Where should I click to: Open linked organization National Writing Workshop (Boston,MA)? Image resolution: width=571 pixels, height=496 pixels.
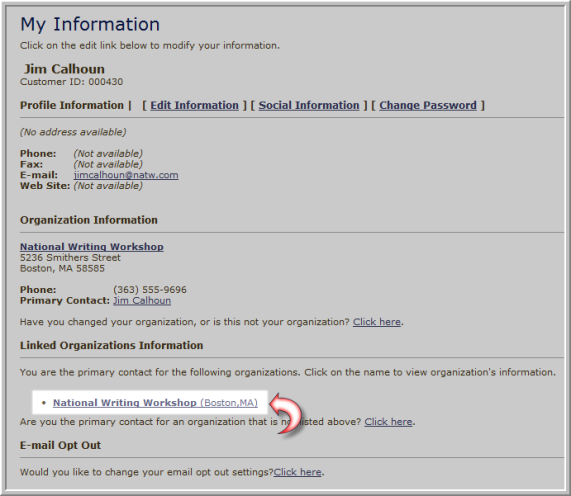click(155, 403)
